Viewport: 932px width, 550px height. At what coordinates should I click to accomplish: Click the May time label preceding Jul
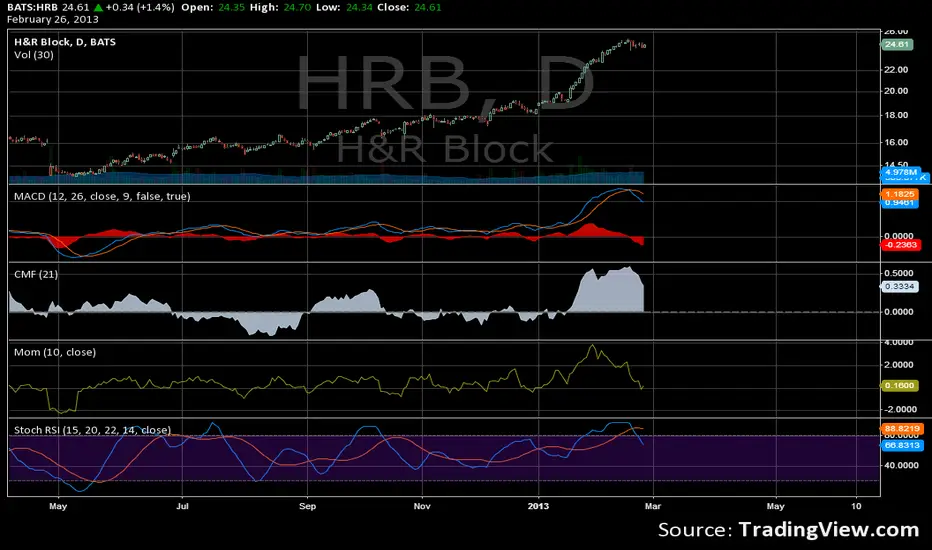coord(58,507)
